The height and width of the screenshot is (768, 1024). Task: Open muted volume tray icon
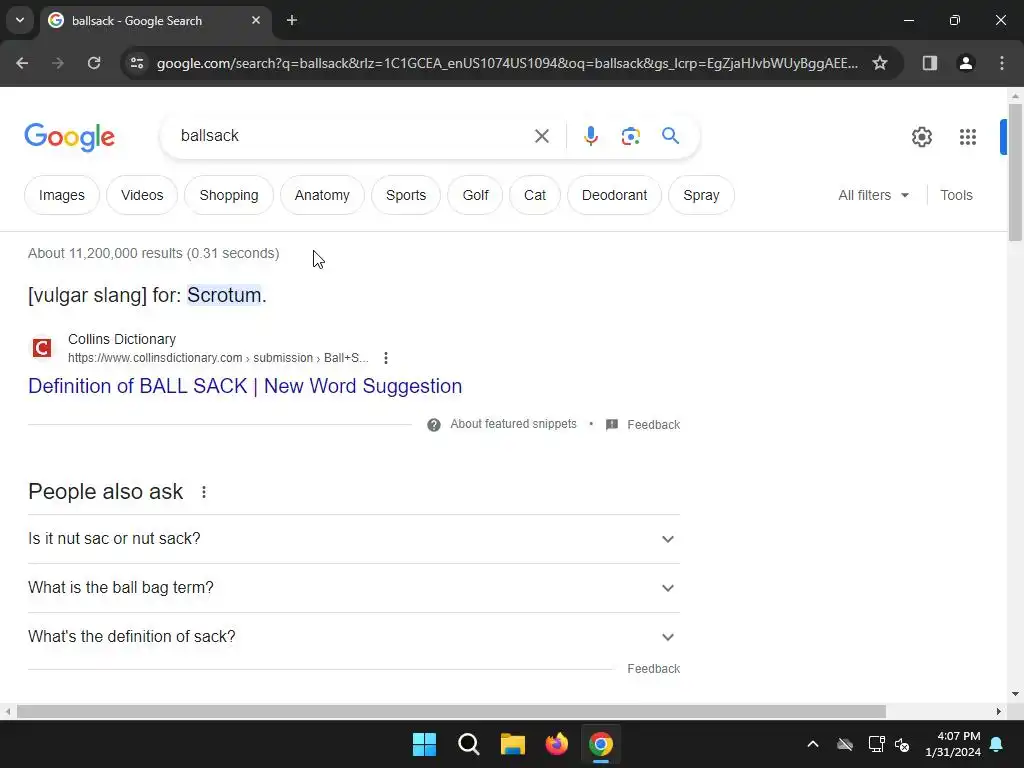coord(903,744)
